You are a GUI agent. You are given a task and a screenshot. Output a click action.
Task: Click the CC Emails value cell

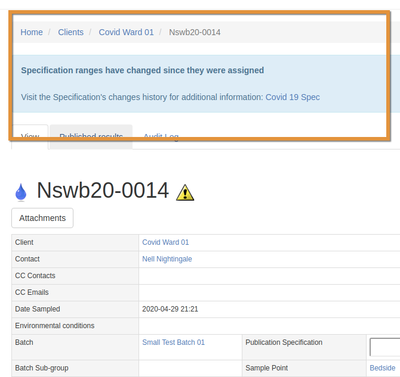(x=269, y=292)
